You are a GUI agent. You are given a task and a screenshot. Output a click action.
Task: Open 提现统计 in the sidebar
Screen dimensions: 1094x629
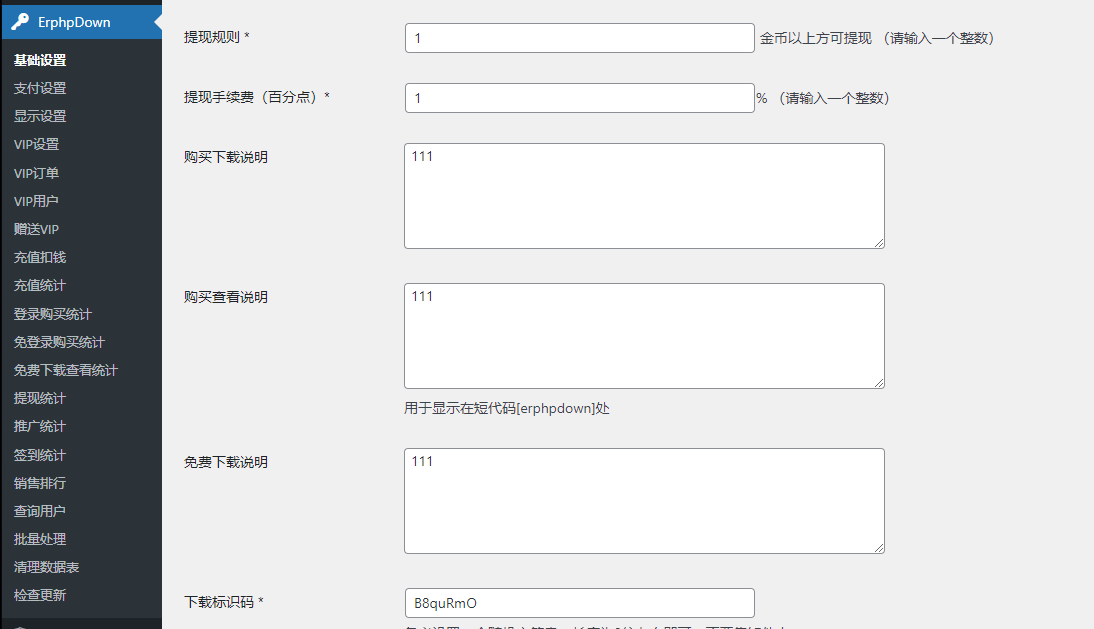coord(40,398)
